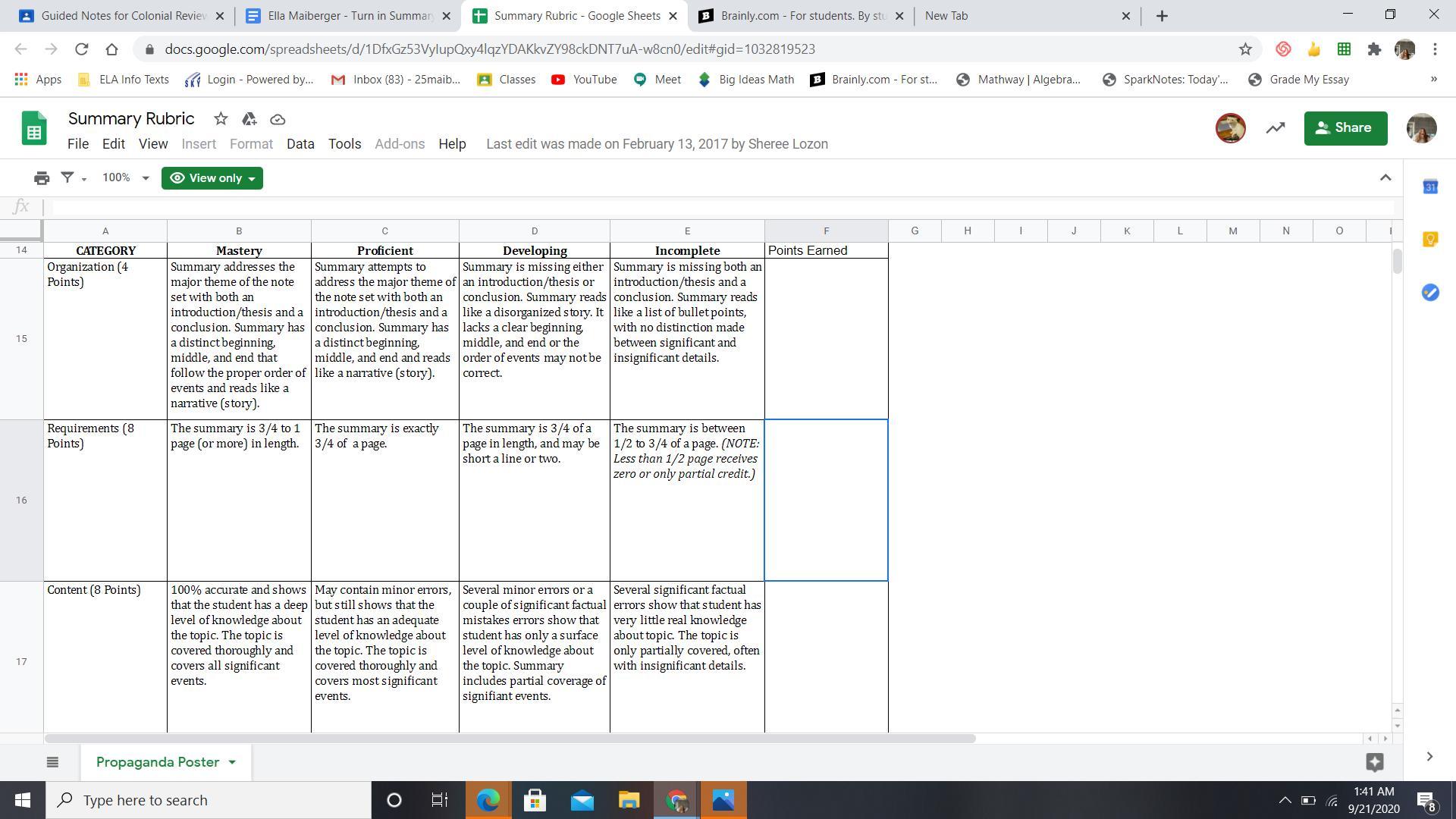Collapse the toolbar with the up chevron
Viewport: 1456px width, 819px height.
pos(1385,177)
